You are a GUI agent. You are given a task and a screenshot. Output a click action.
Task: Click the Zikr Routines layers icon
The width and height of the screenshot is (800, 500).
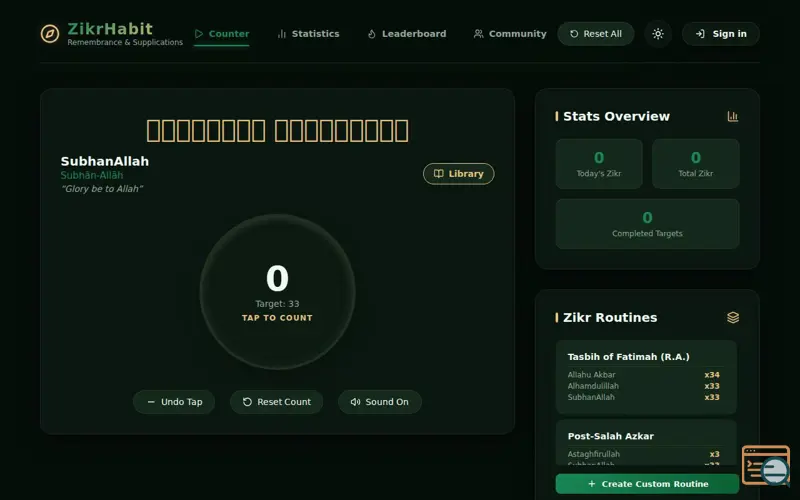pyautogui.click(x=733, y=317)
